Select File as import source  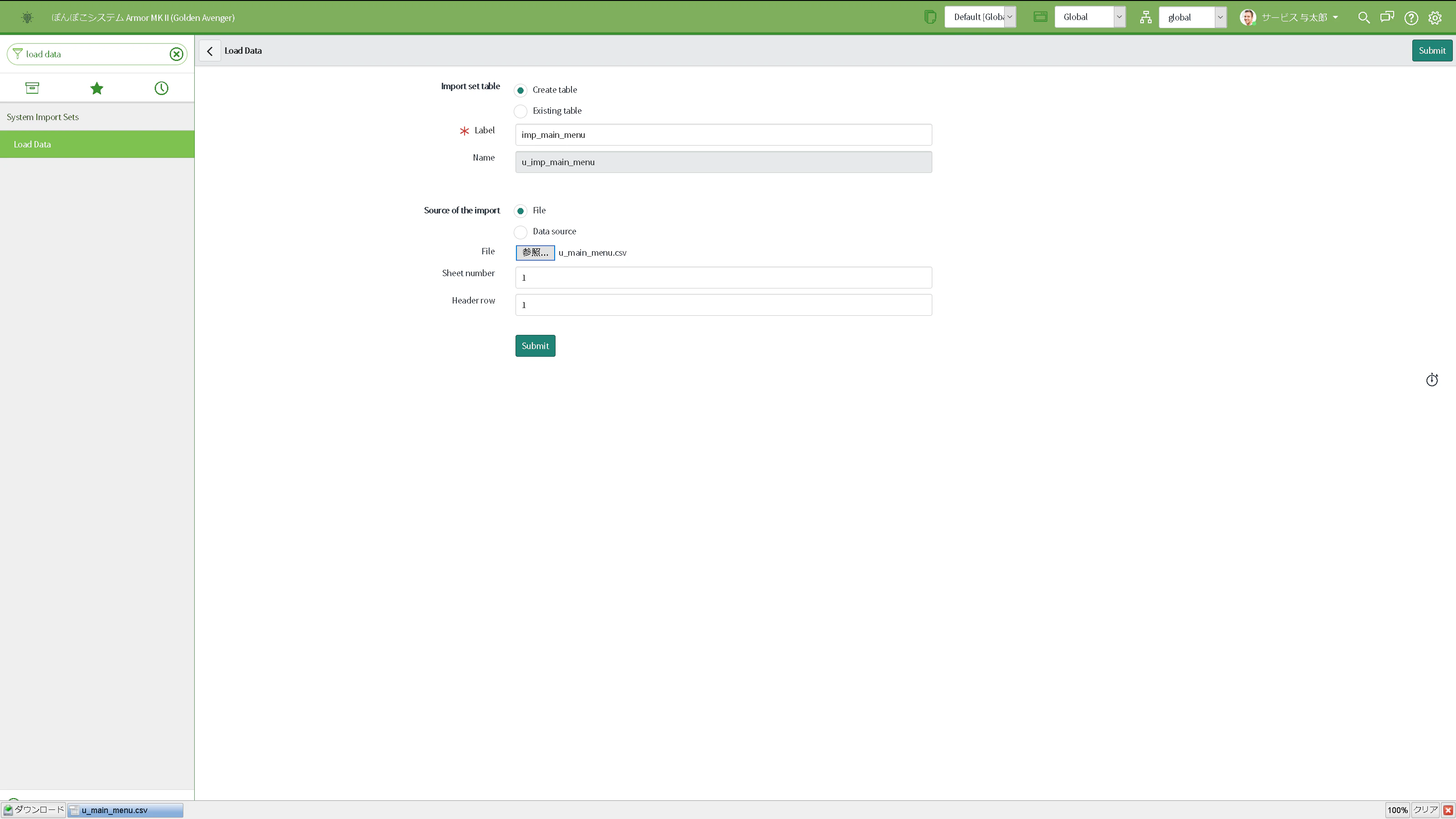[521, 211]
